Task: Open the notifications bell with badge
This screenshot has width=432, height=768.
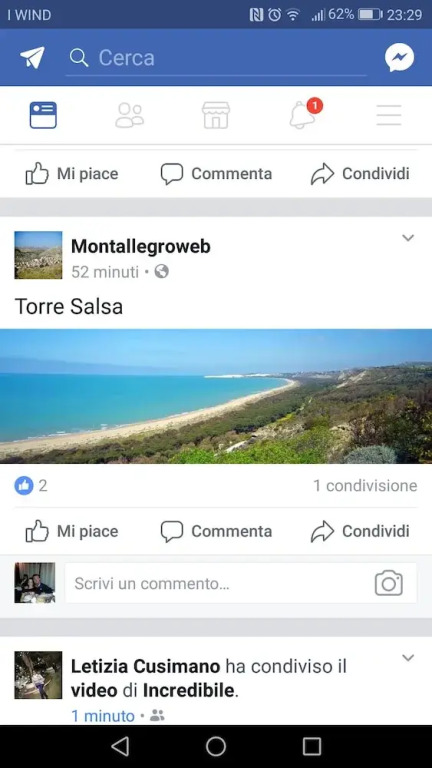Action: coord(303,115)
